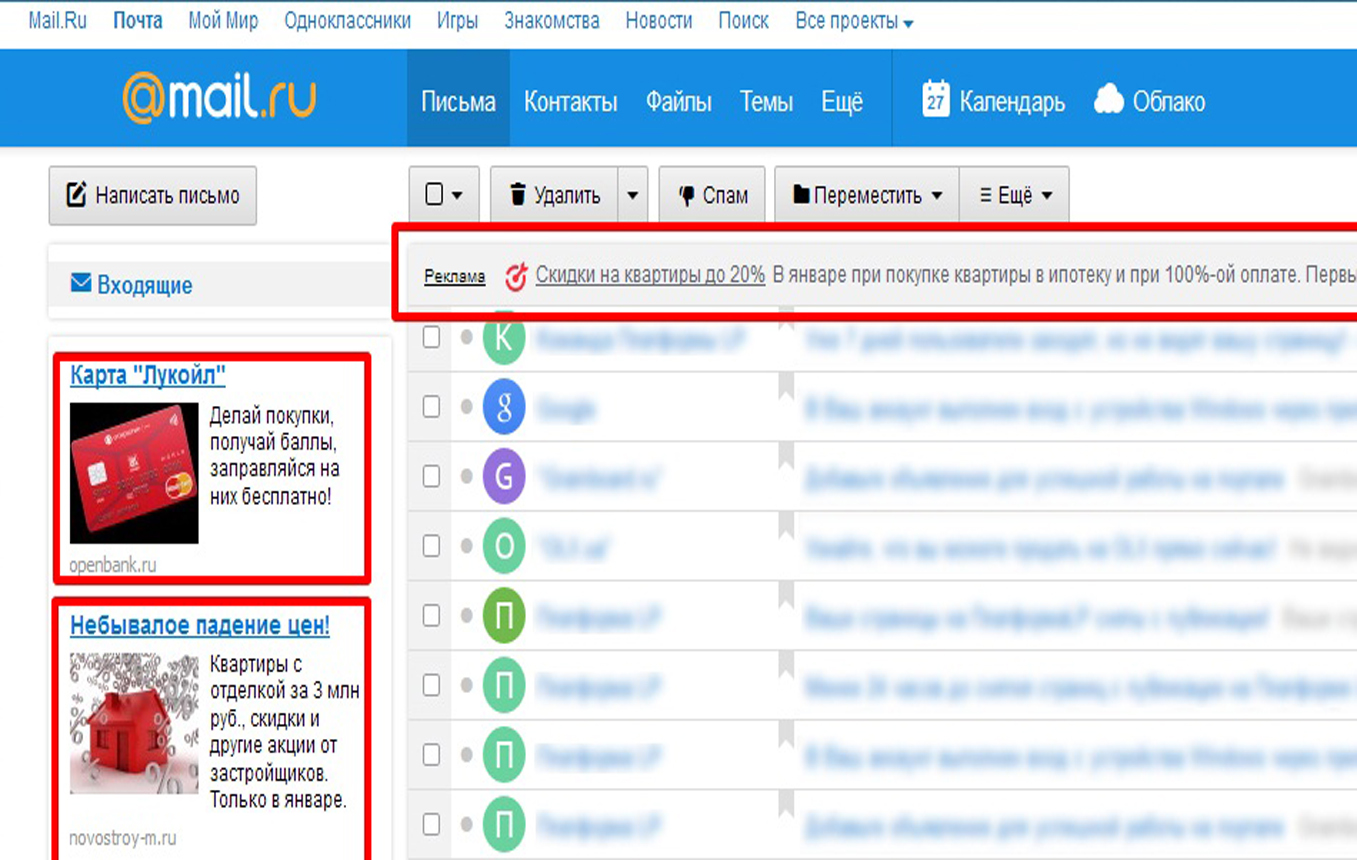This screenshot has width=1357, height=860.
Task: Toggle the select-all checkbox in toolbar
Action: [x=435, y=195]
